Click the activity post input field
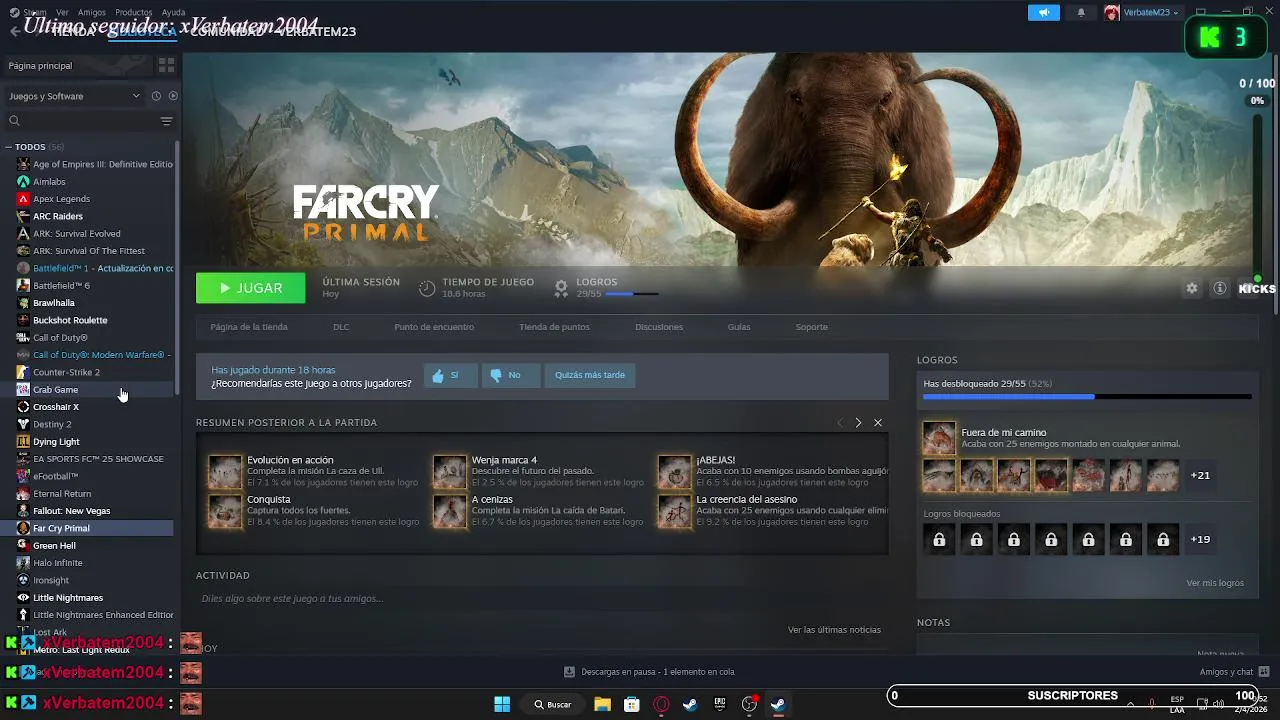This screenshot has height=720, width=1280. coord(541,599)
